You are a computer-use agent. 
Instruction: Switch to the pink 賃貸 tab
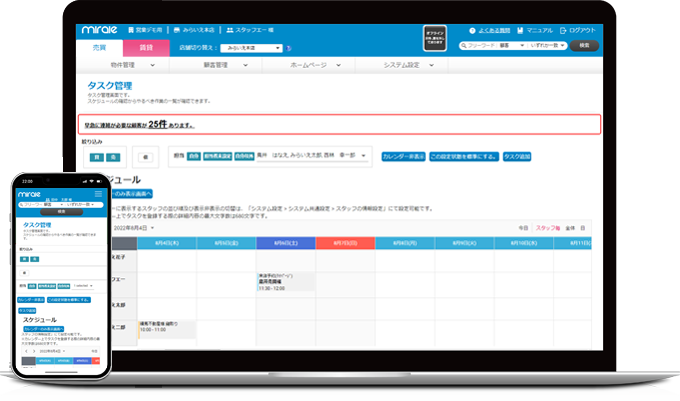(x=145, y=47)
